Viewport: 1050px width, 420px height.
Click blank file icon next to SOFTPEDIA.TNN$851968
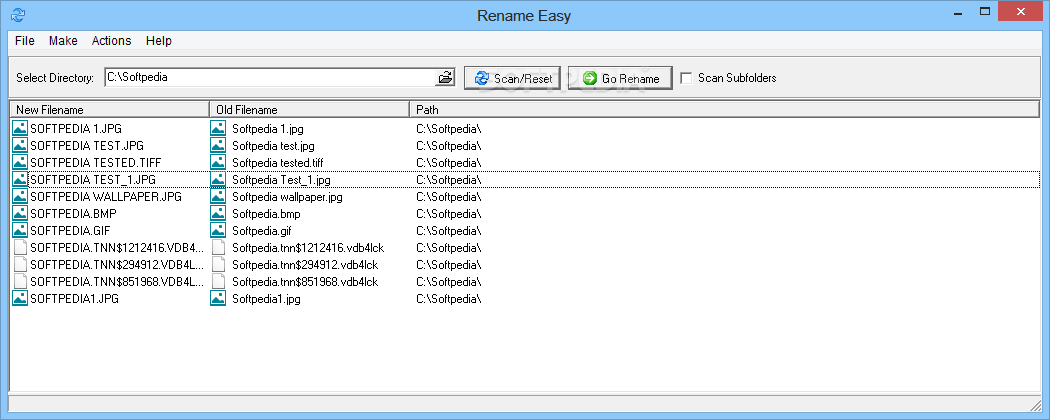pyautogui.click(x=20, y=281)
